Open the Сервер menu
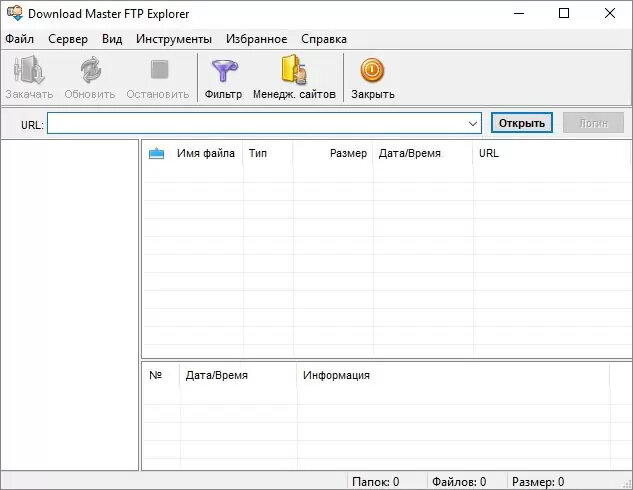 pos(68,39)
